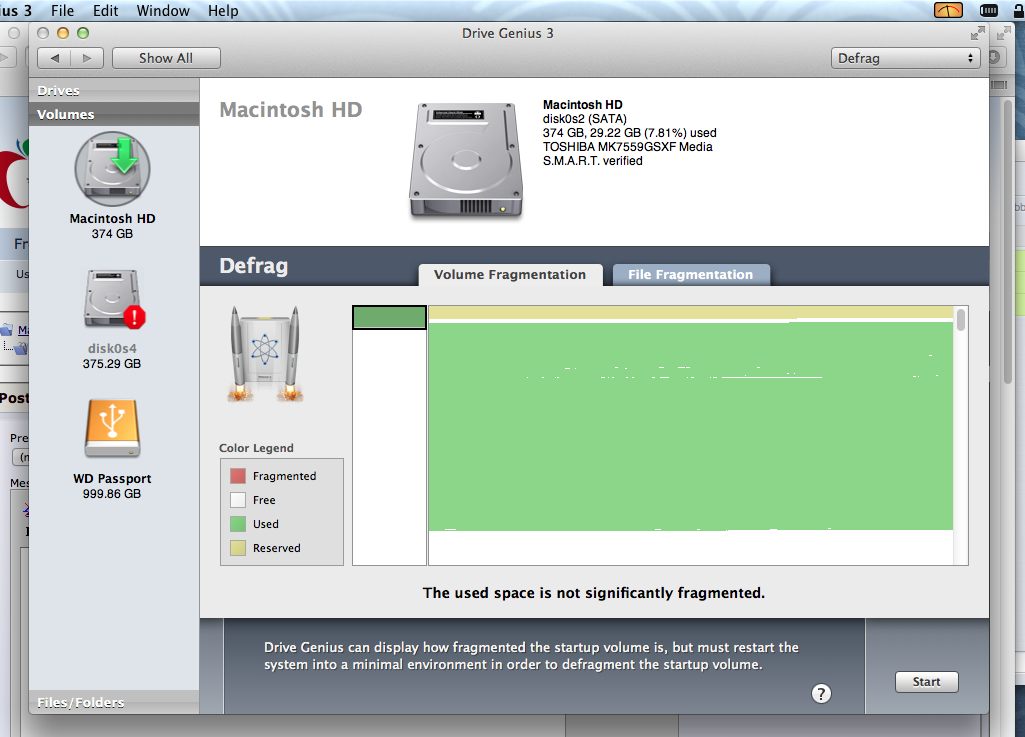Click the orange gauge menu bar icon

coord(948,10)
